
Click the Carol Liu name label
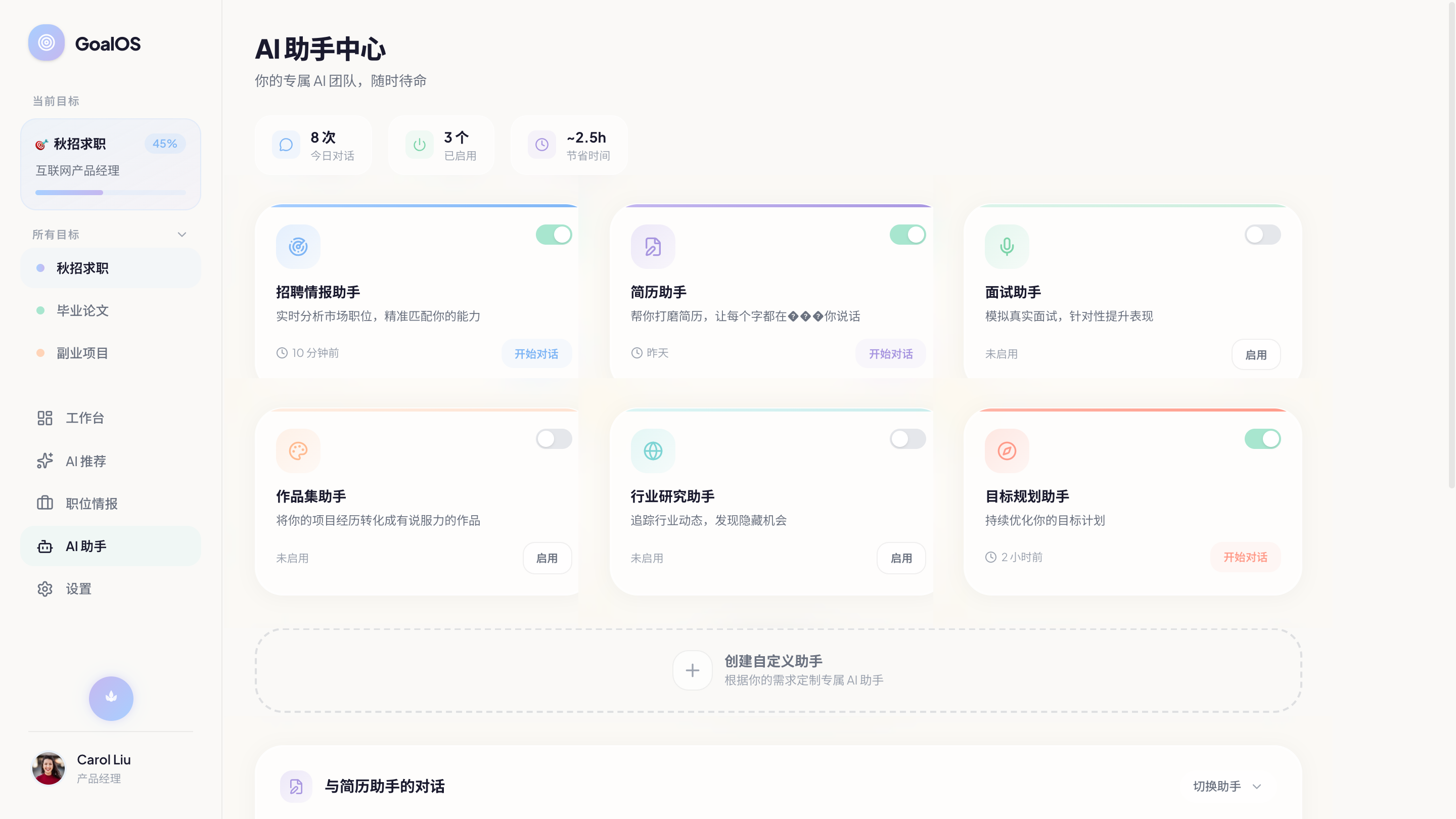[104, 760]
